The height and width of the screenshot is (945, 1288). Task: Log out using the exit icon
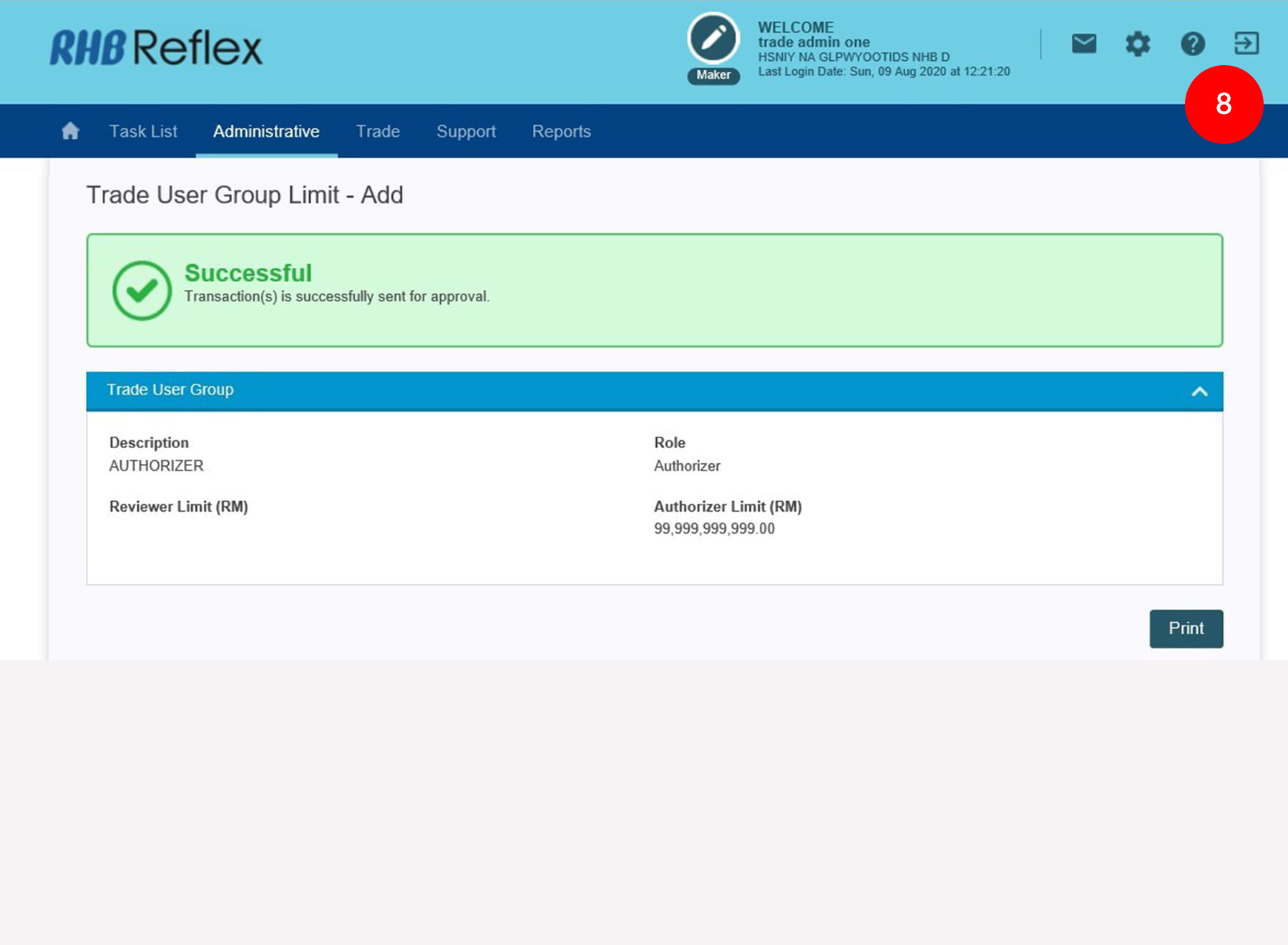click(1246, 44)
